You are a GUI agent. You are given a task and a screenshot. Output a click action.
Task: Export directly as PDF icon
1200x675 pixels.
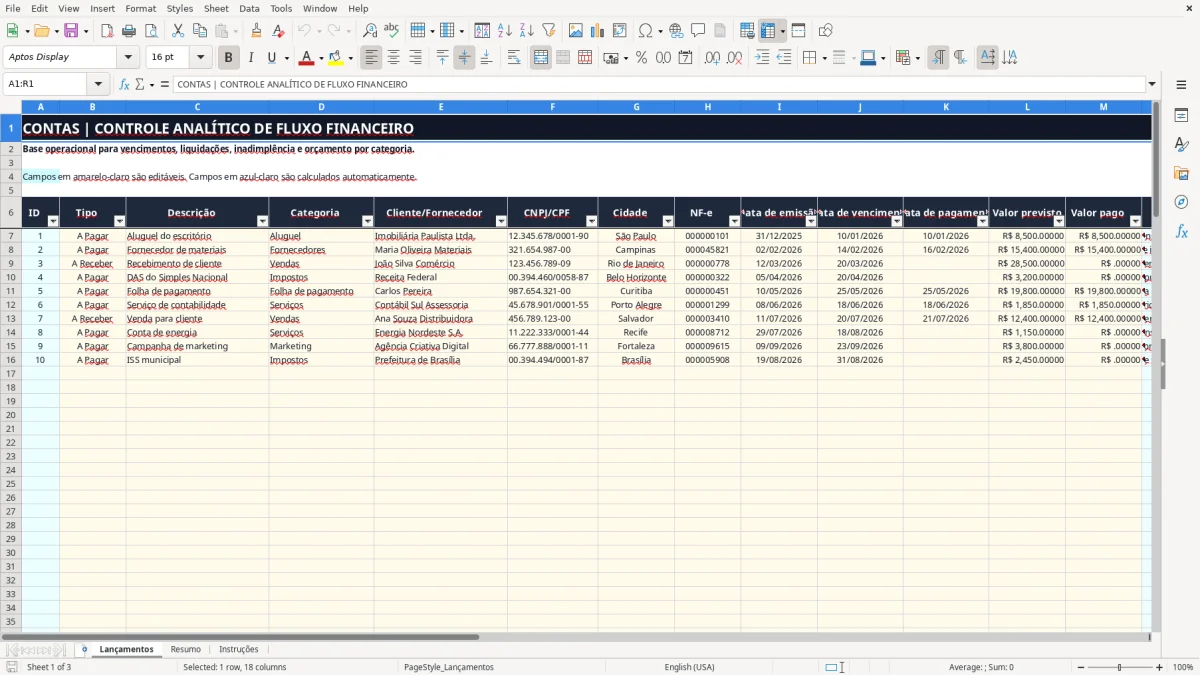107,31
